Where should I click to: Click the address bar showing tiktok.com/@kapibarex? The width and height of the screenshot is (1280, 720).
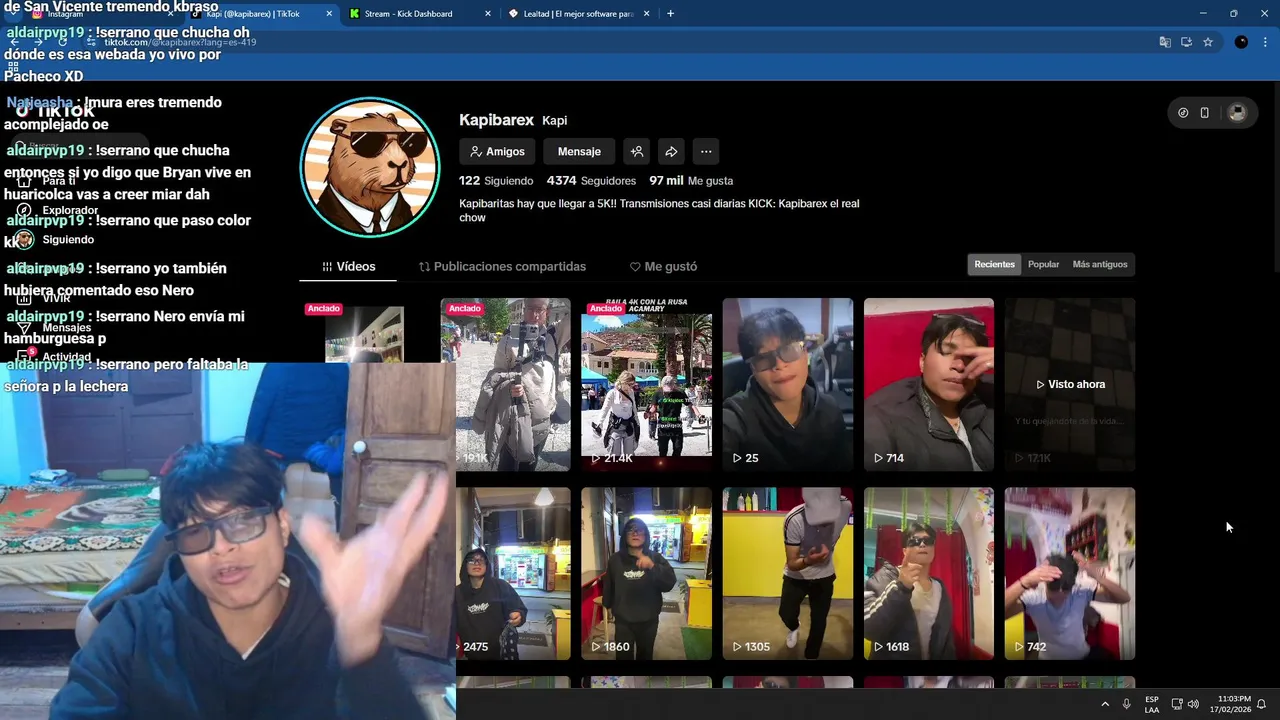coord(620,42)
